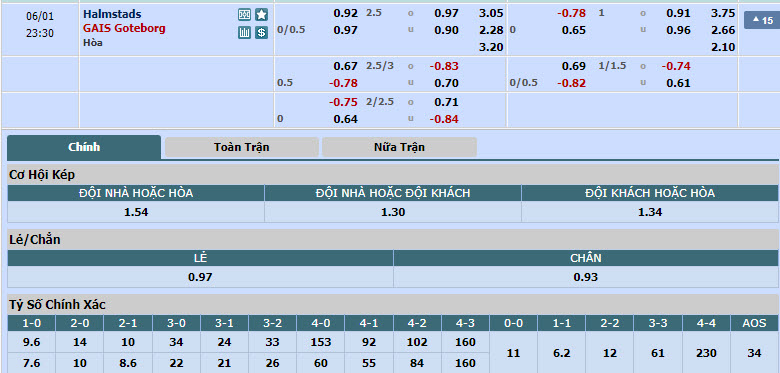The height and width of the screenshot is (373, 780).
Task: Pick first-half handicap odds 0.65
Action: click(x=574, y=30)
